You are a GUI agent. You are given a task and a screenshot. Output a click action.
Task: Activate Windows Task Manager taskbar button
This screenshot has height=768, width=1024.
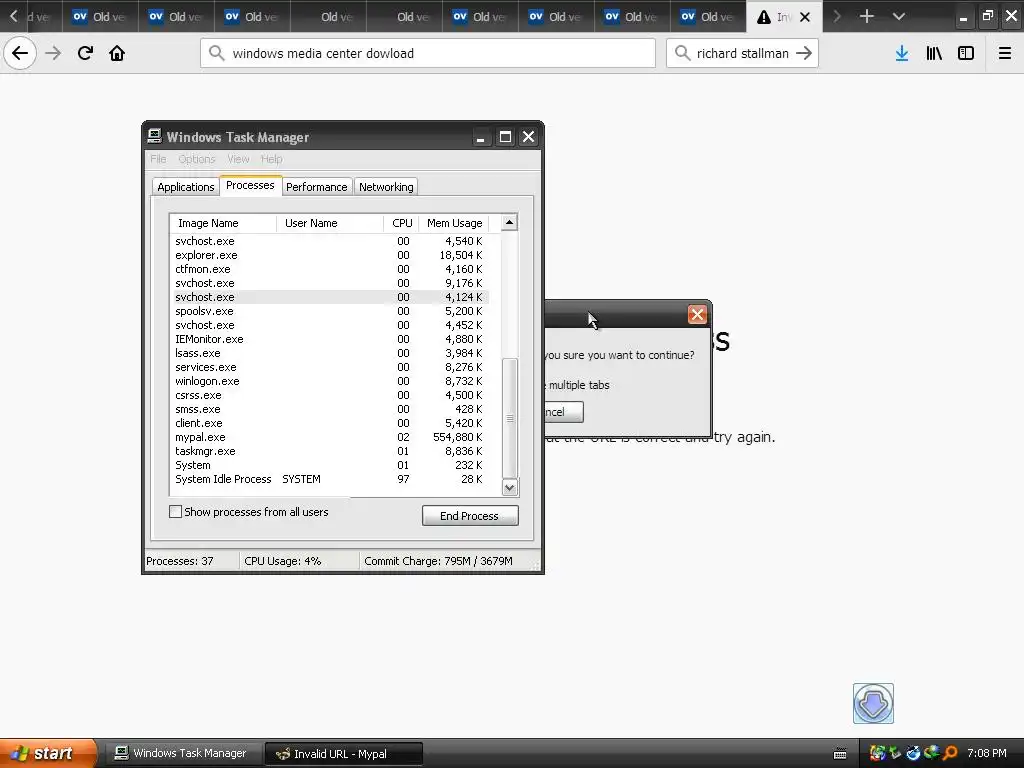point(182,754)
